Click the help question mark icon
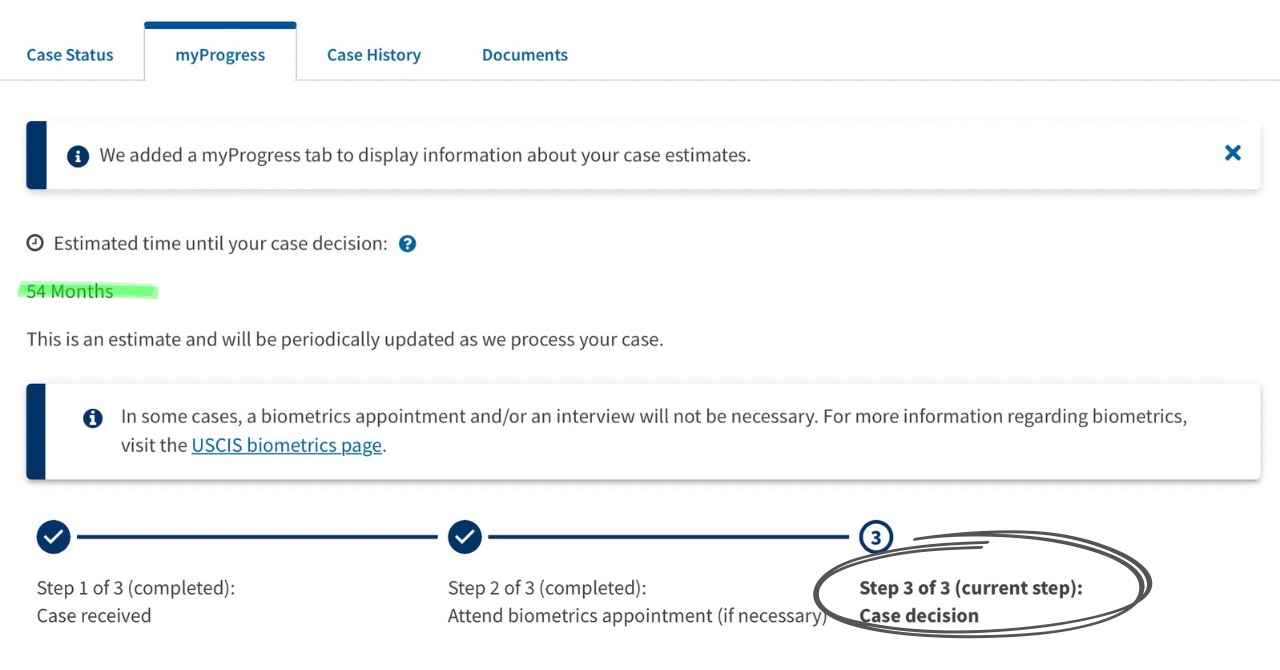 [407, 244]
